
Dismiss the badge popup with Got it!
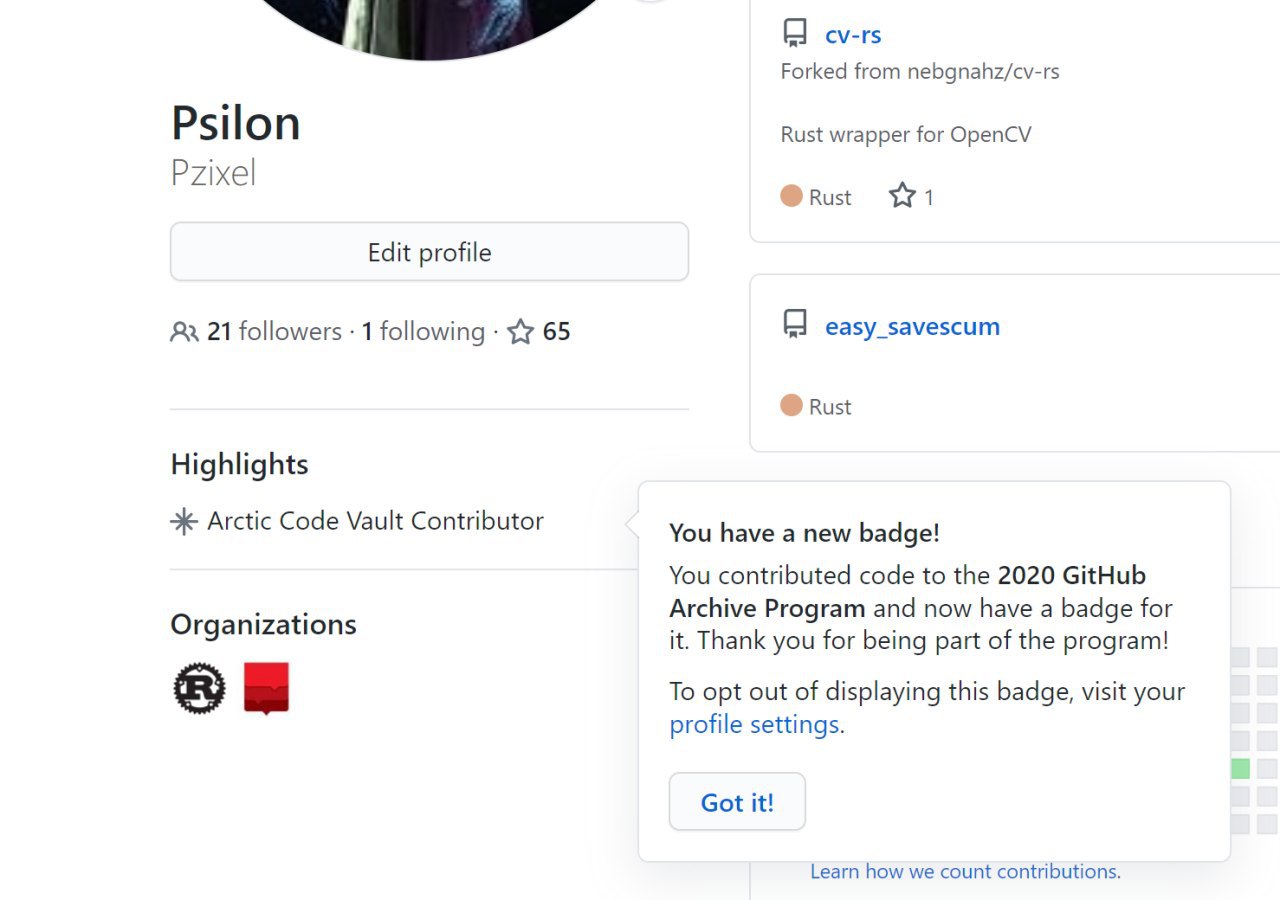pyautogui.click(x=737, y=802)
